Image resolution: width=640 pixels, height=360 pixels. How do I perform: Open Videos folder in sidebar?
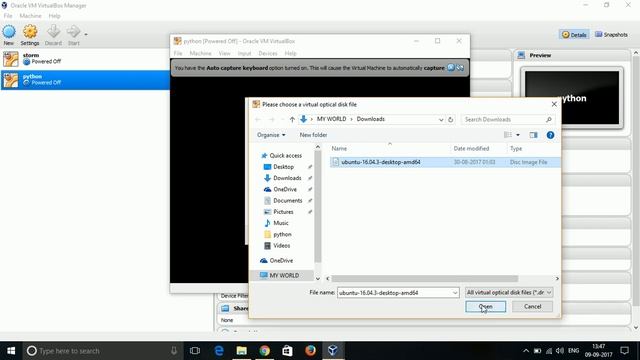click(x=281, y=245)
